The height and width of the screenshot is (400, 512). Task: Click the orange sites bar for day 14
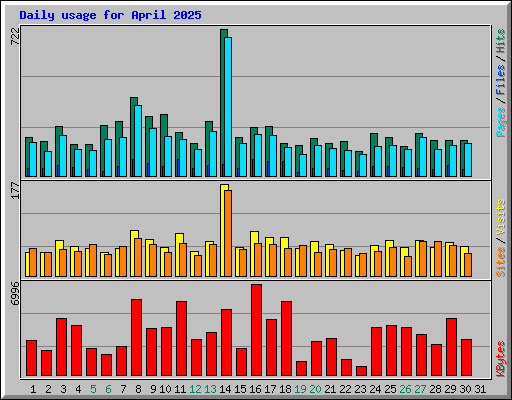[228, 233]
